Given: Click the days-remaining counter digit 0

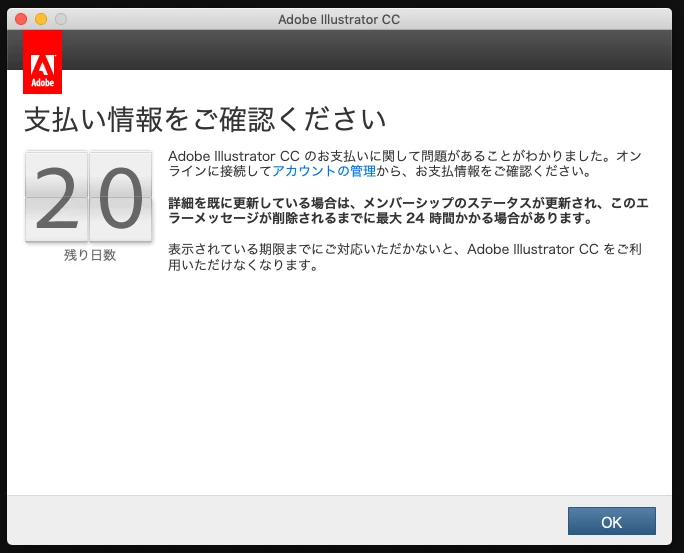Looking at the screenshot, I should tap(121, 197).
